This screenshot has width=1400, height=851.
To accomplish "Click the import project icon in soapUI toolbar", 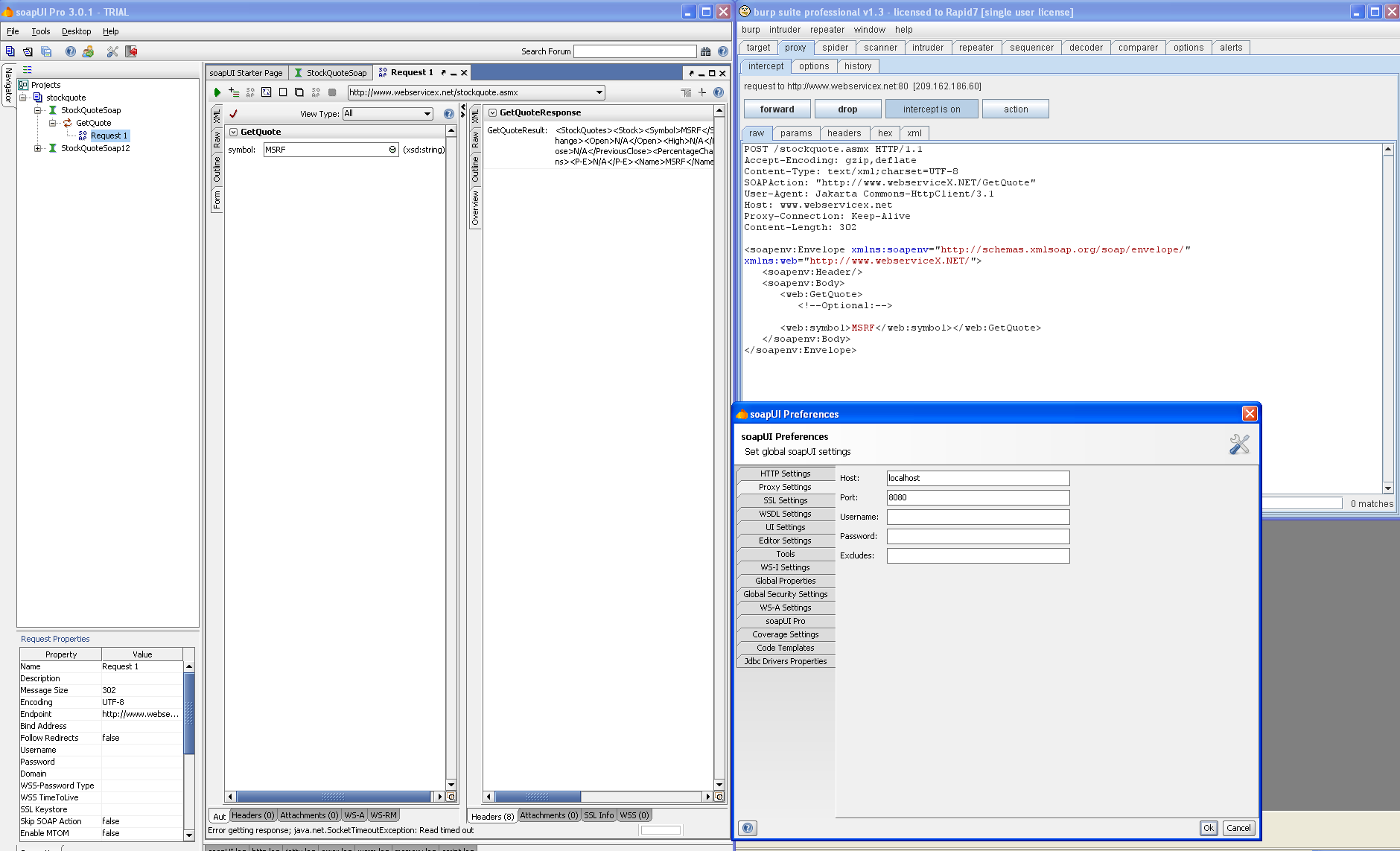I will tap(28, 51).
